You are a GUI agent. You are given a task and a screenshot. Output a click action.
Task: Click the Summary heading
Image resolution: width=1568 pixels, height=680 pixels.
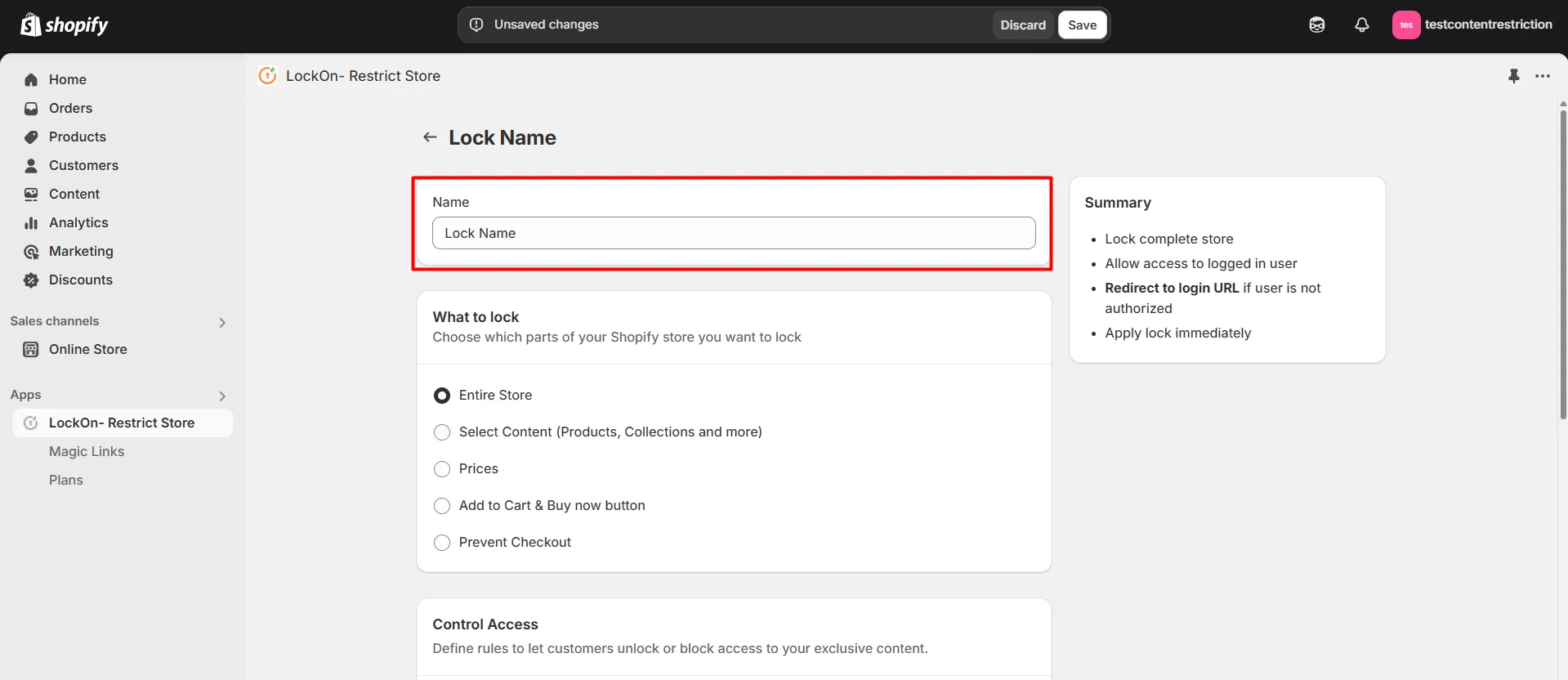tap(1118, 203)
